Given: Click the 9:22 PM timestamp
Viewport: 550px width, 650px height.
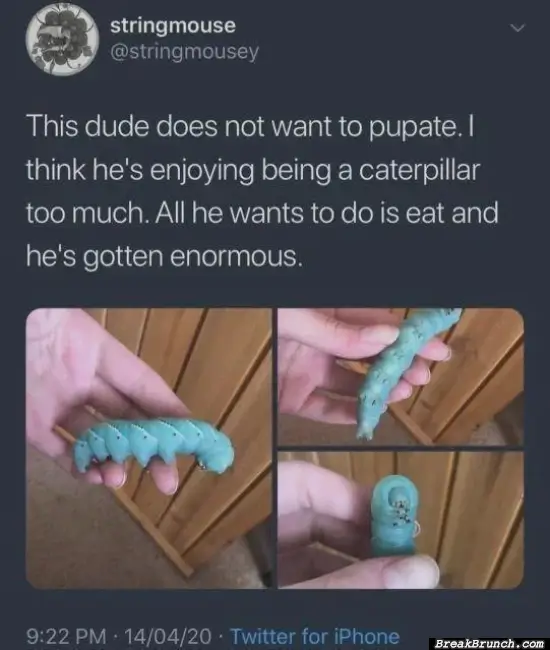Looking at the screenshot, I should click(66, 636).
